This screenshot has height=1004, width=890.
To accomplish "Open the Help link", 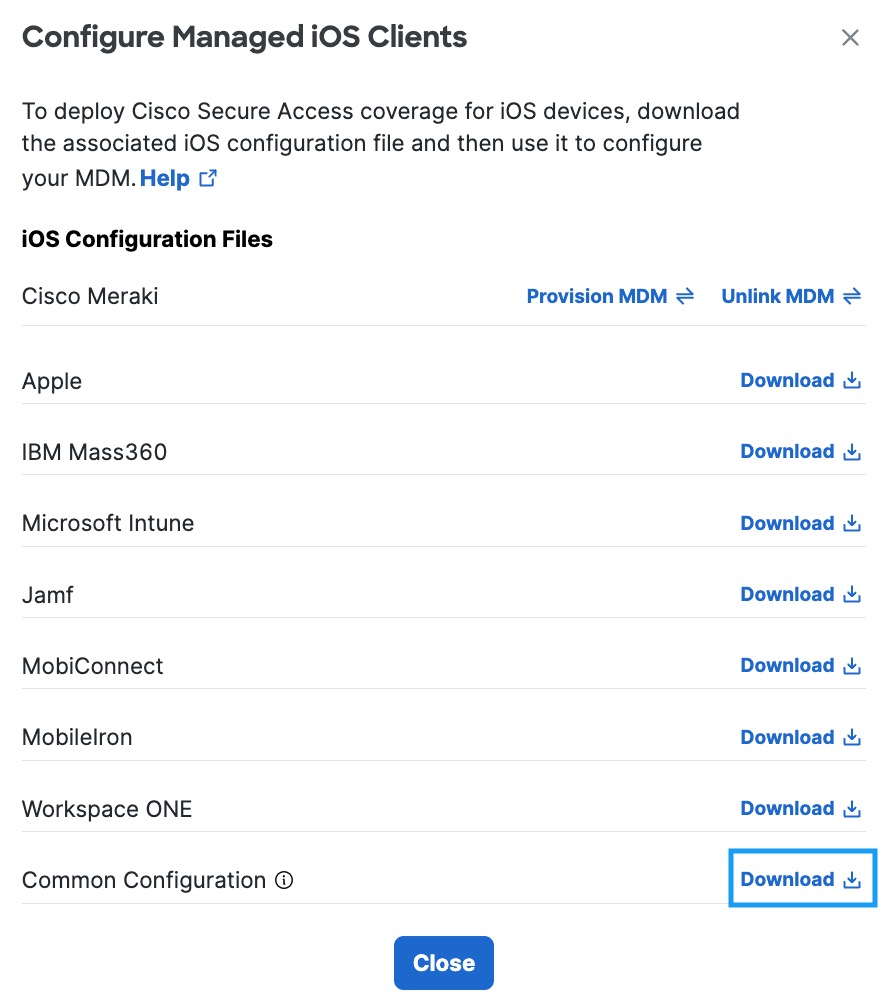I will pos(165,178).
